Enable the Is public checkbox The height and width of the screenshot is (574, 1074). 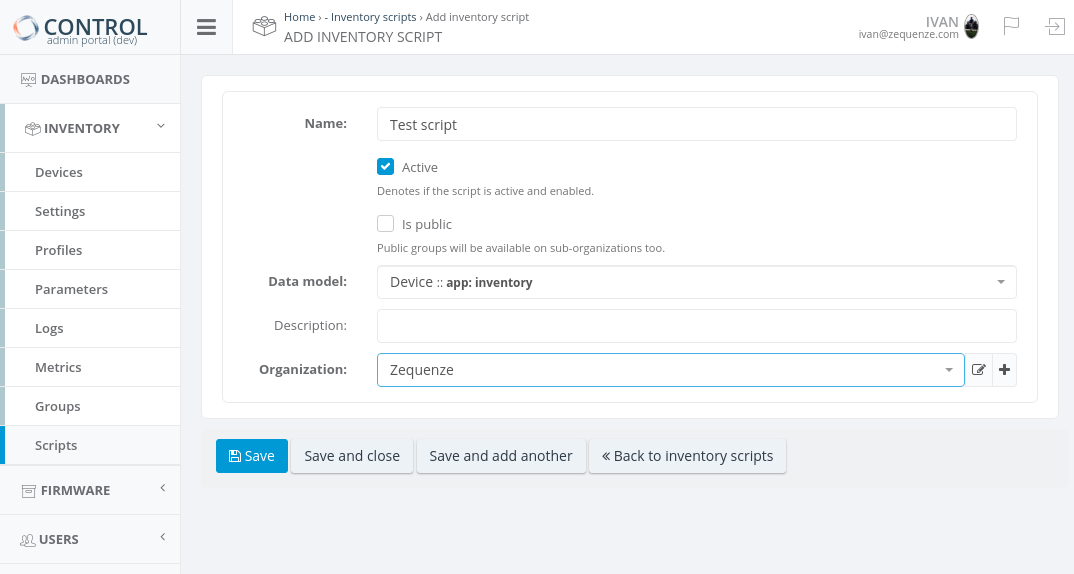(385, 224)
